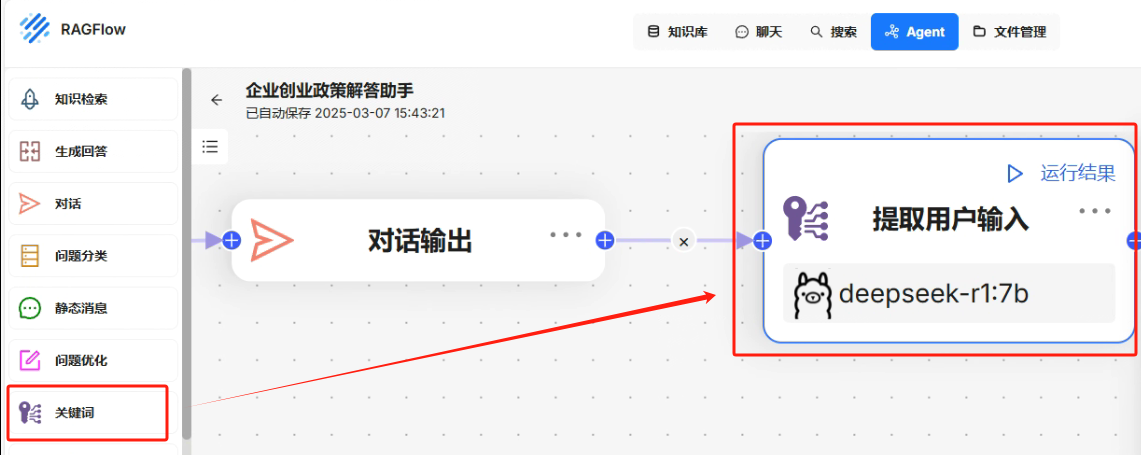Select the 静态消息 chat bubble icon
Image resolution: width=1141 pixels, height=455 pixels.
[30, 308]
